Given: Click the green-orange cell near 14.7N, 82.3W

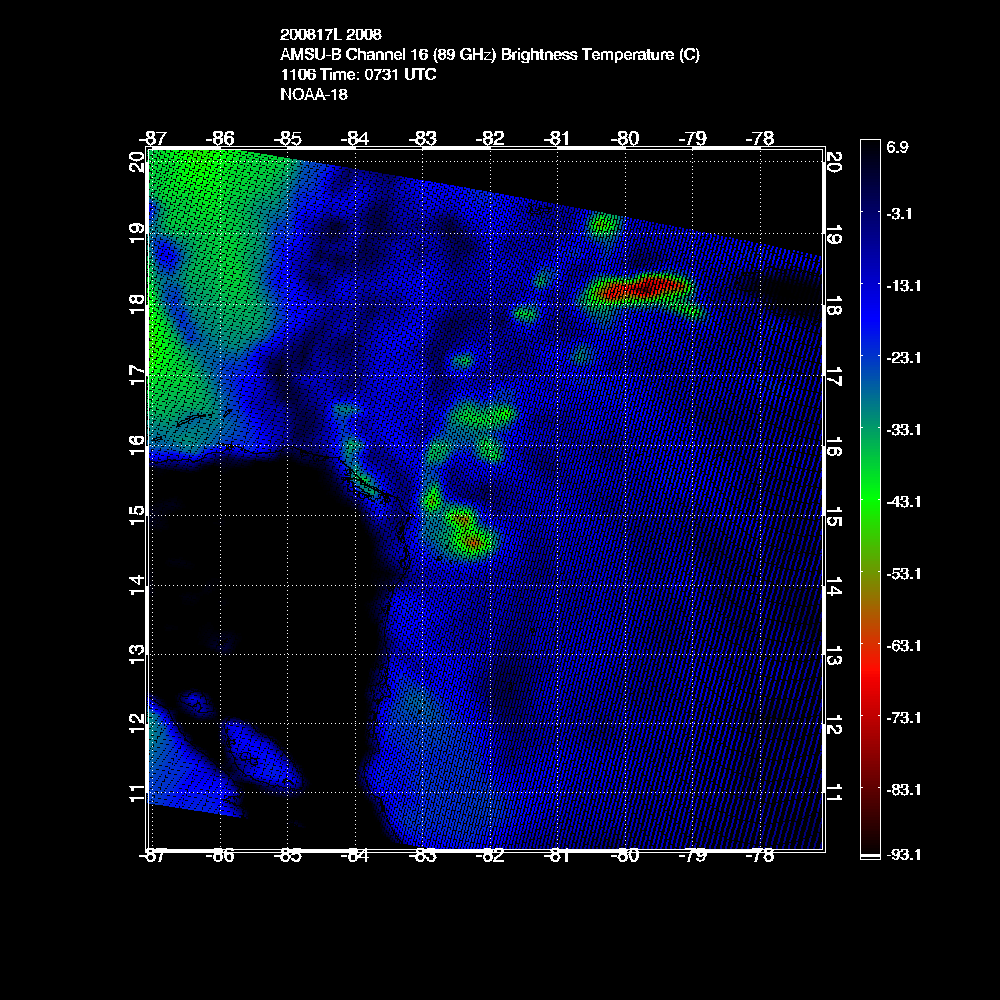Looking at the screenshot, I should click(469, 533).
